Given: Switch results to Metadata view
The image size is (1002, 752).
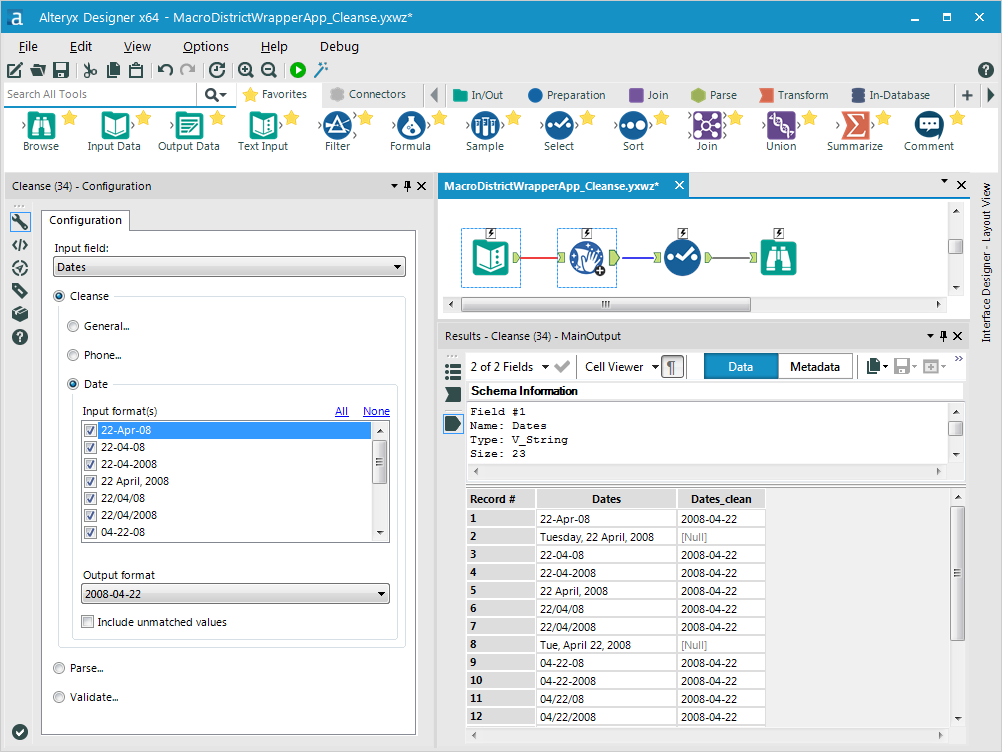Looking at the screenshot, I should click(x=814, y=367).
